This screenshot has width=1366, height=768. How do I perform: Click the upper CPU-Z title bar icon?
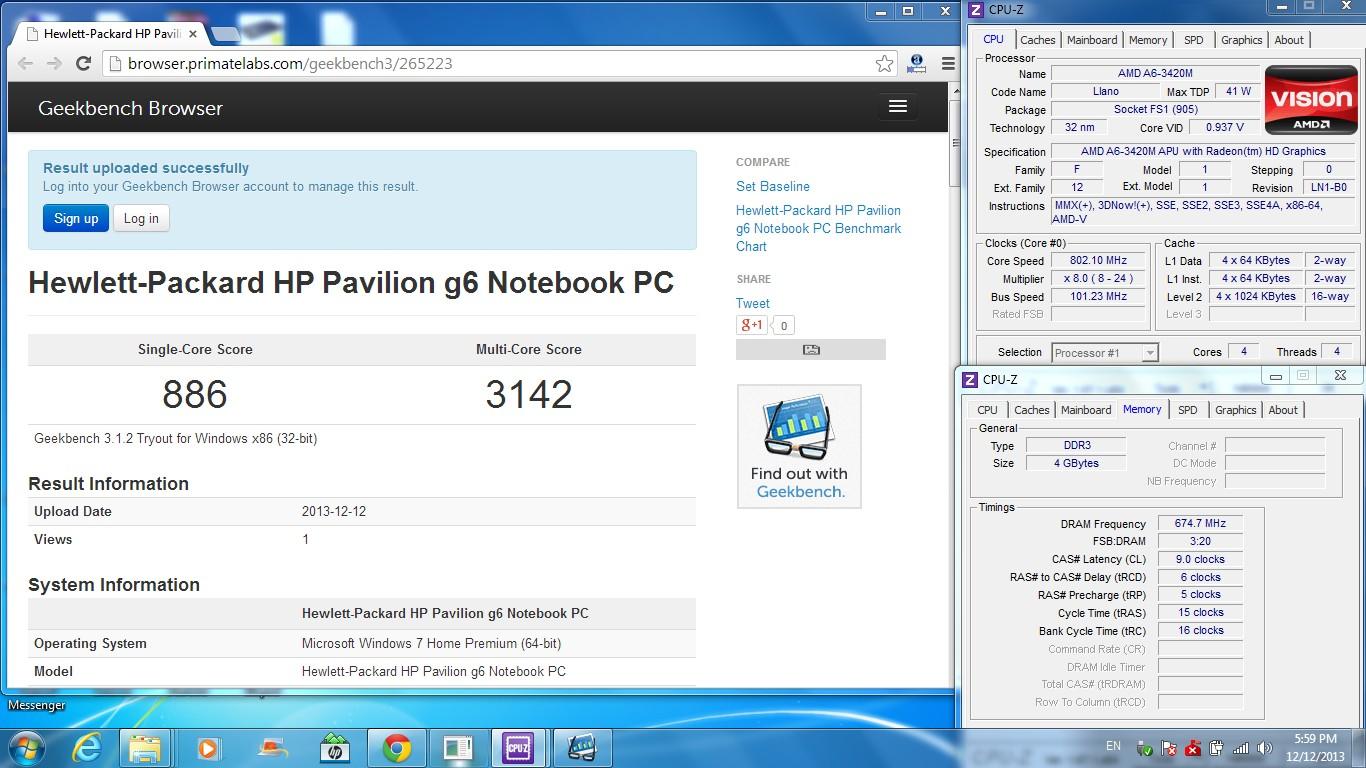click(x=976, y=10)
